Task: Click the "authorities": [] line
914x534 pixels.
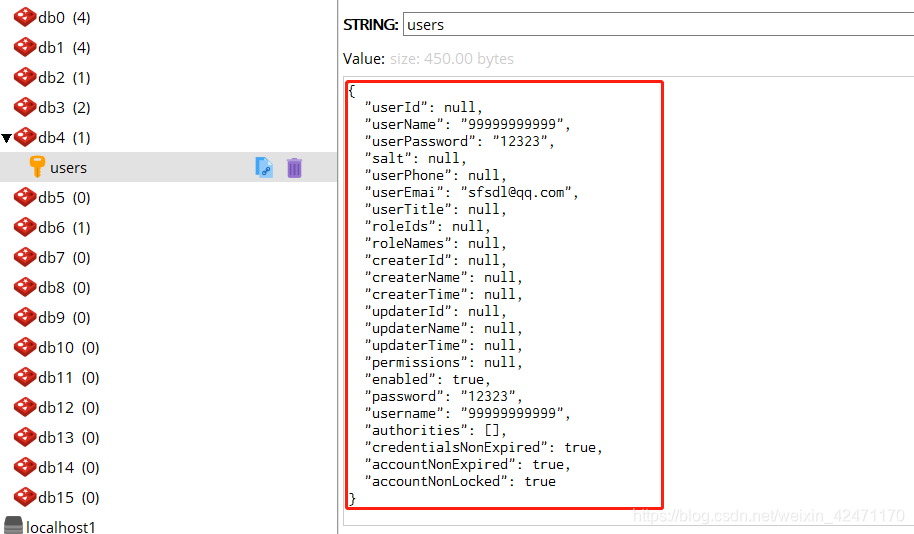Action: [435, 430]
